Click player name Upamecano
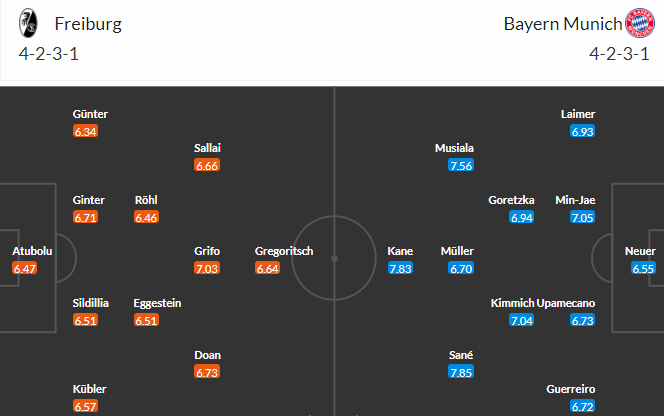 tap(566, 303)
